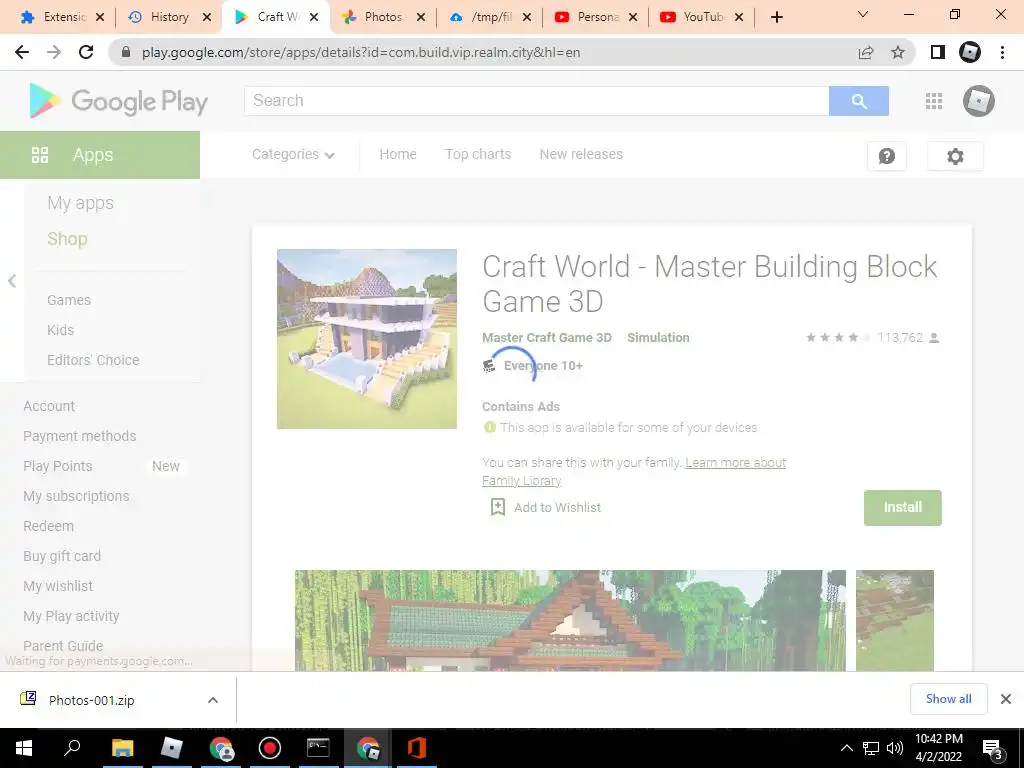Click the volume icon in system tray
1024x768 pixels.
click(895, 748)
